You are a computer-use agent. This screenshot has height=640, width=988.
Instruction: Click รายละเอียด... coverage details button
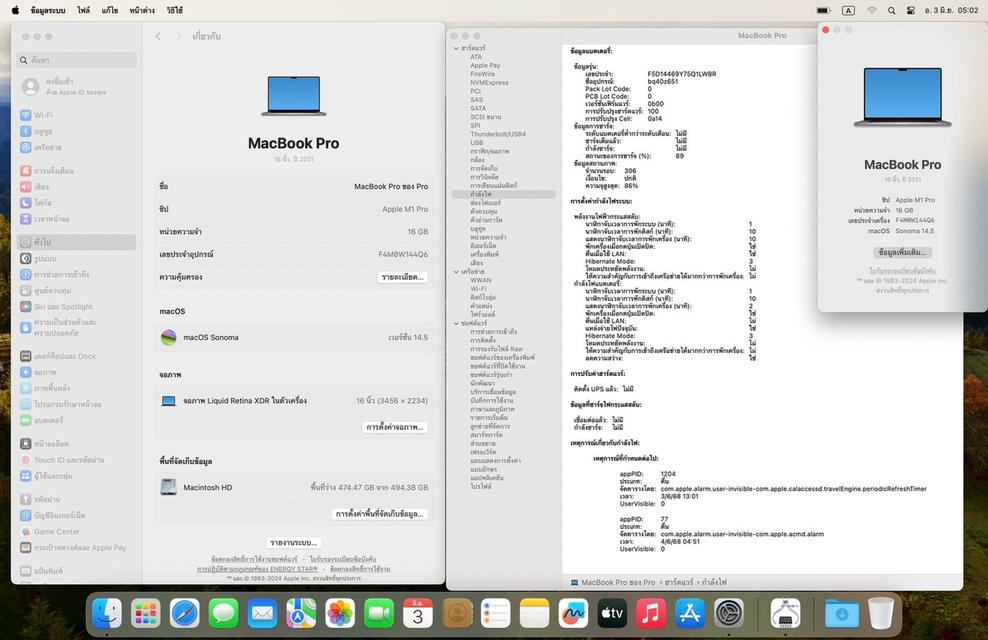(x=403, y=277)
